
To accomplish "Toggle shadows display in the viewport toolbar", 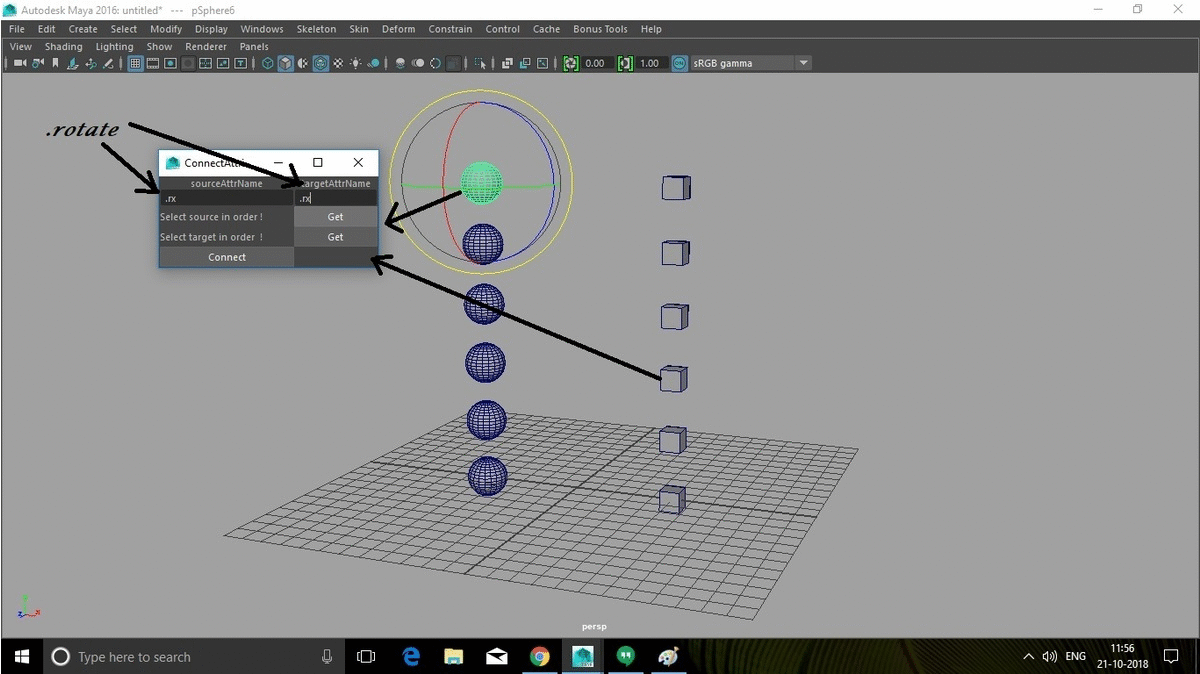I will point(374,63).
